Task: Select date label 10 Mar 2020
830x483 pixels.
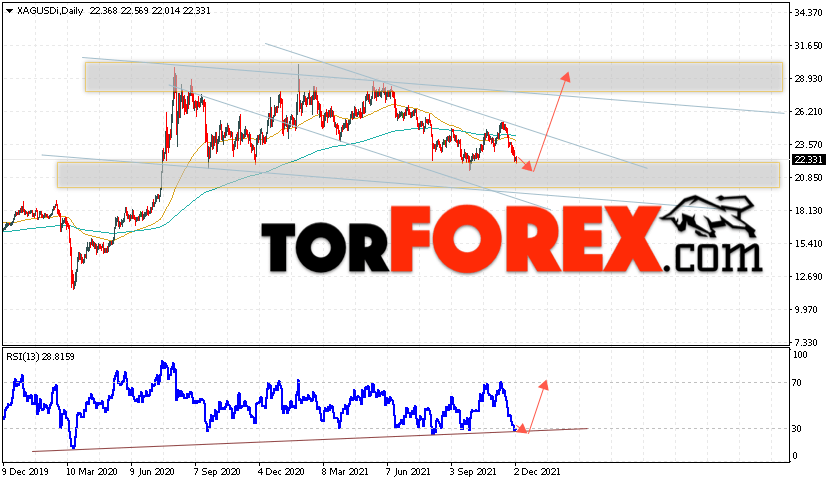Action: point(92,471)
